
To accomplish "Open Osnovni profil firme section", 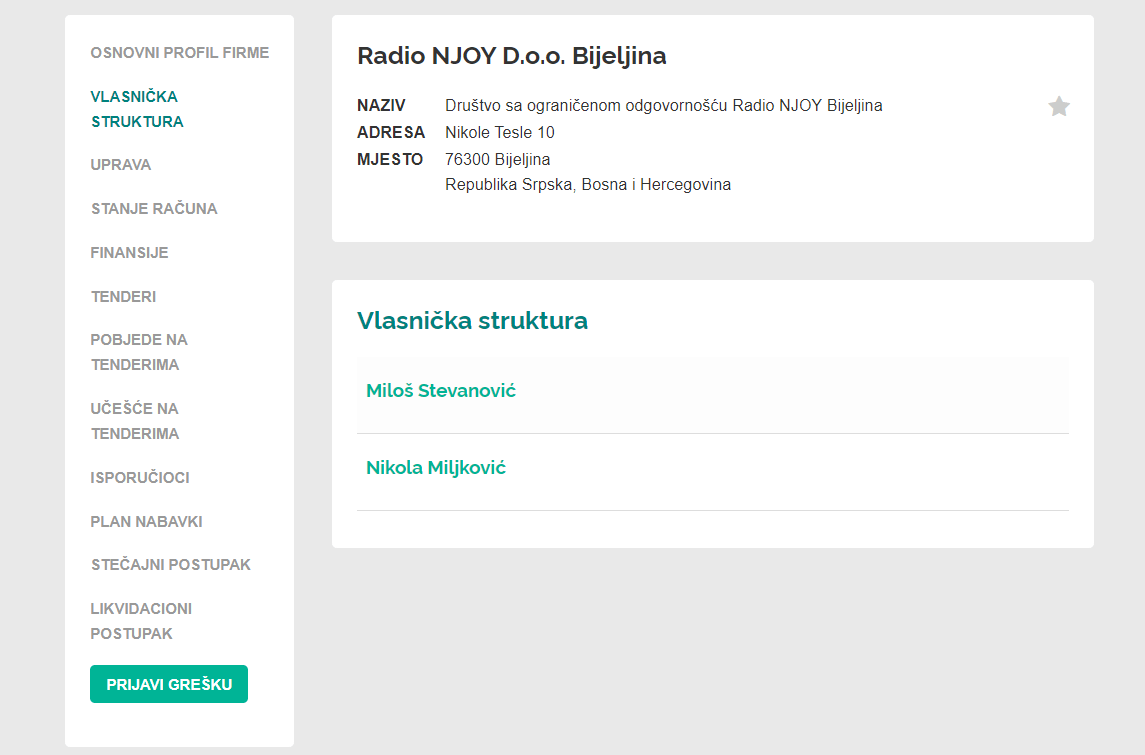I will click(180, 53).
